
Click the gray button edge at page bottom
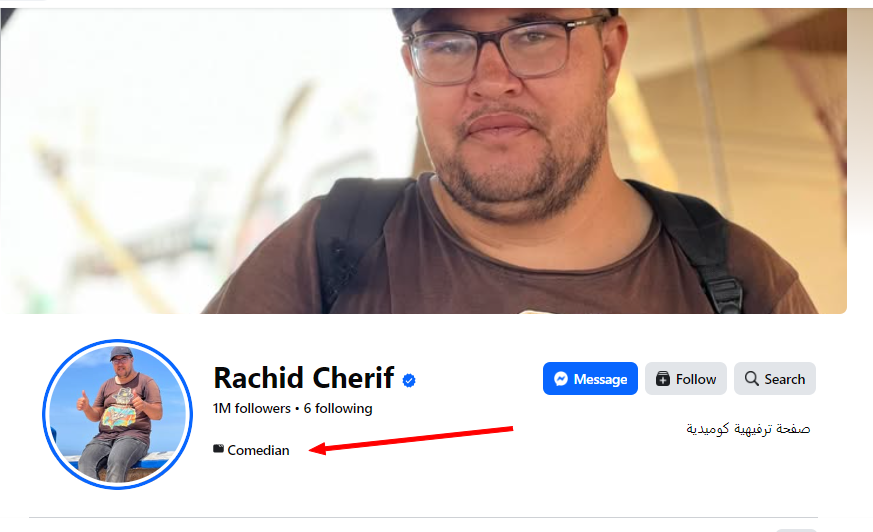[x=796, y=530]
